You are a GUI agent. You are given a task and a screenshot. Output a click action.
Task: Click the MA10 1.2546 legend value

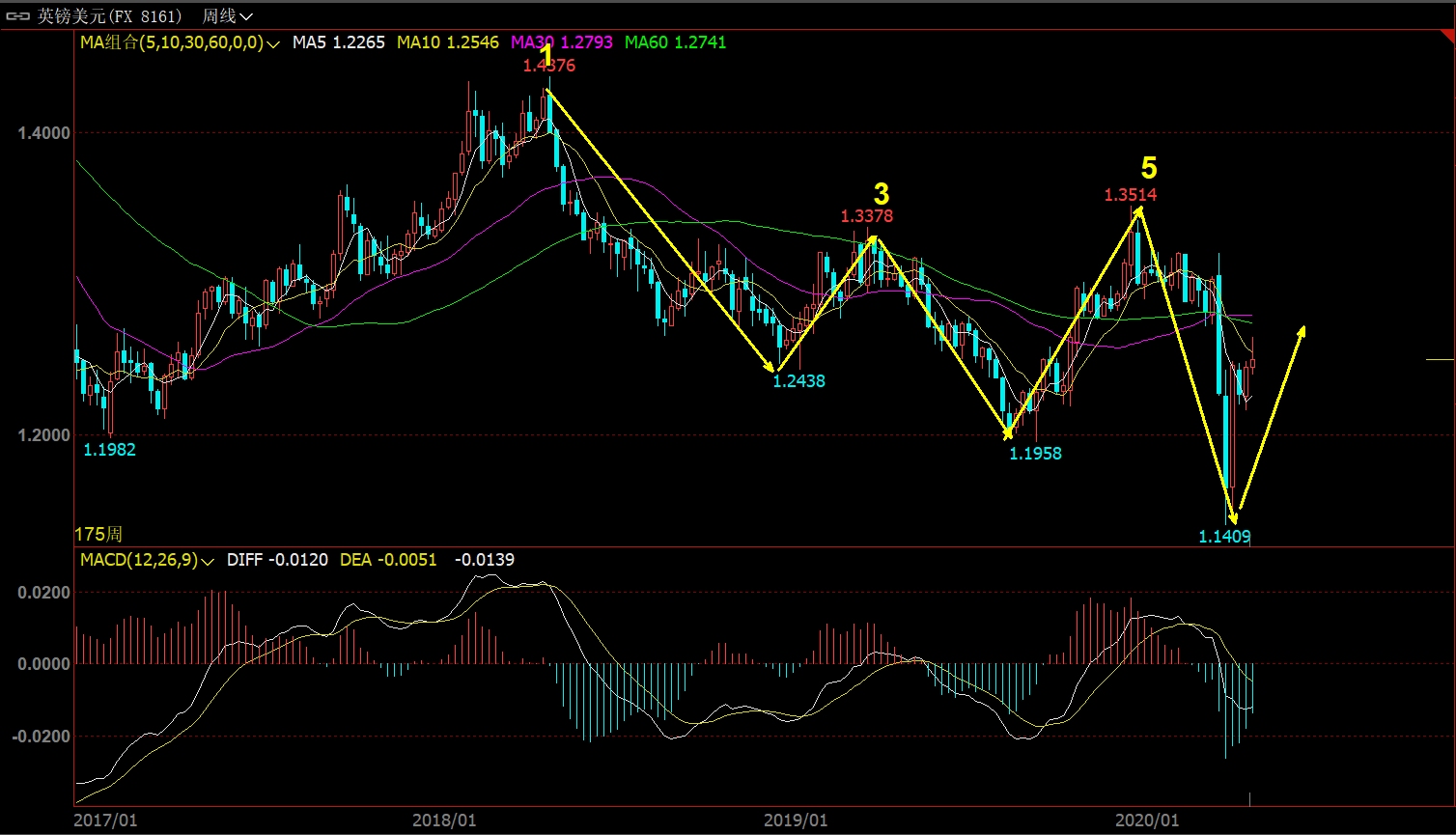447,42
